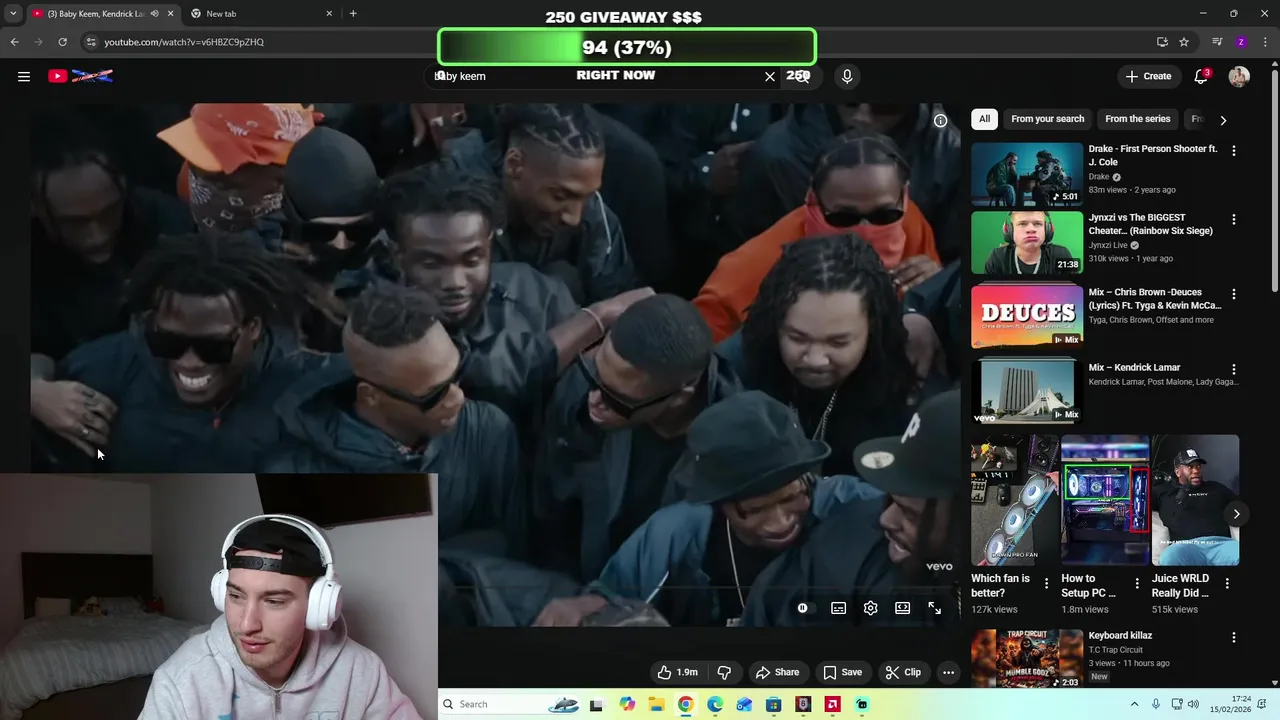Show hidden system tray icons chevron
Viewport: 1280px width, 720px height.
click(1134, 704)
